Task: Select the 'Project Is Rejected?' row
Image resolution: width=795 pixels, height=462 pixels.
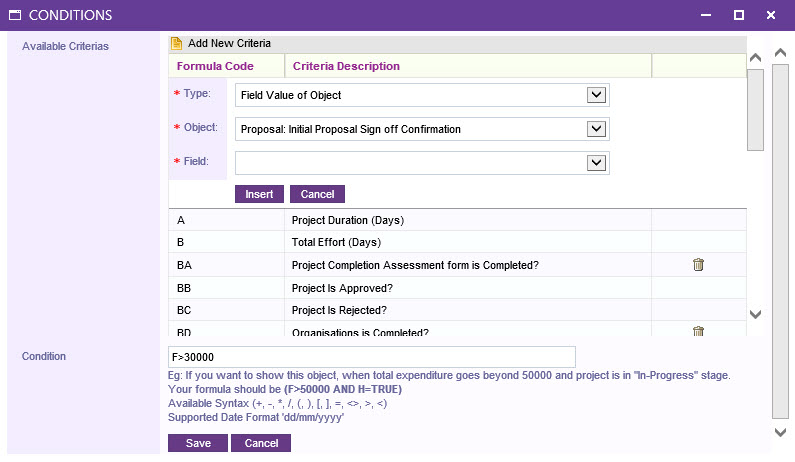Action: 457,310
